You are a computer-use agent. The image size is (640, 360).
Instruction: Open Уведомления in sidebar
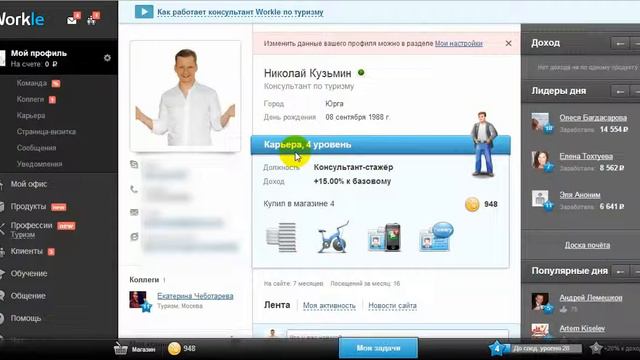point(39,164)
